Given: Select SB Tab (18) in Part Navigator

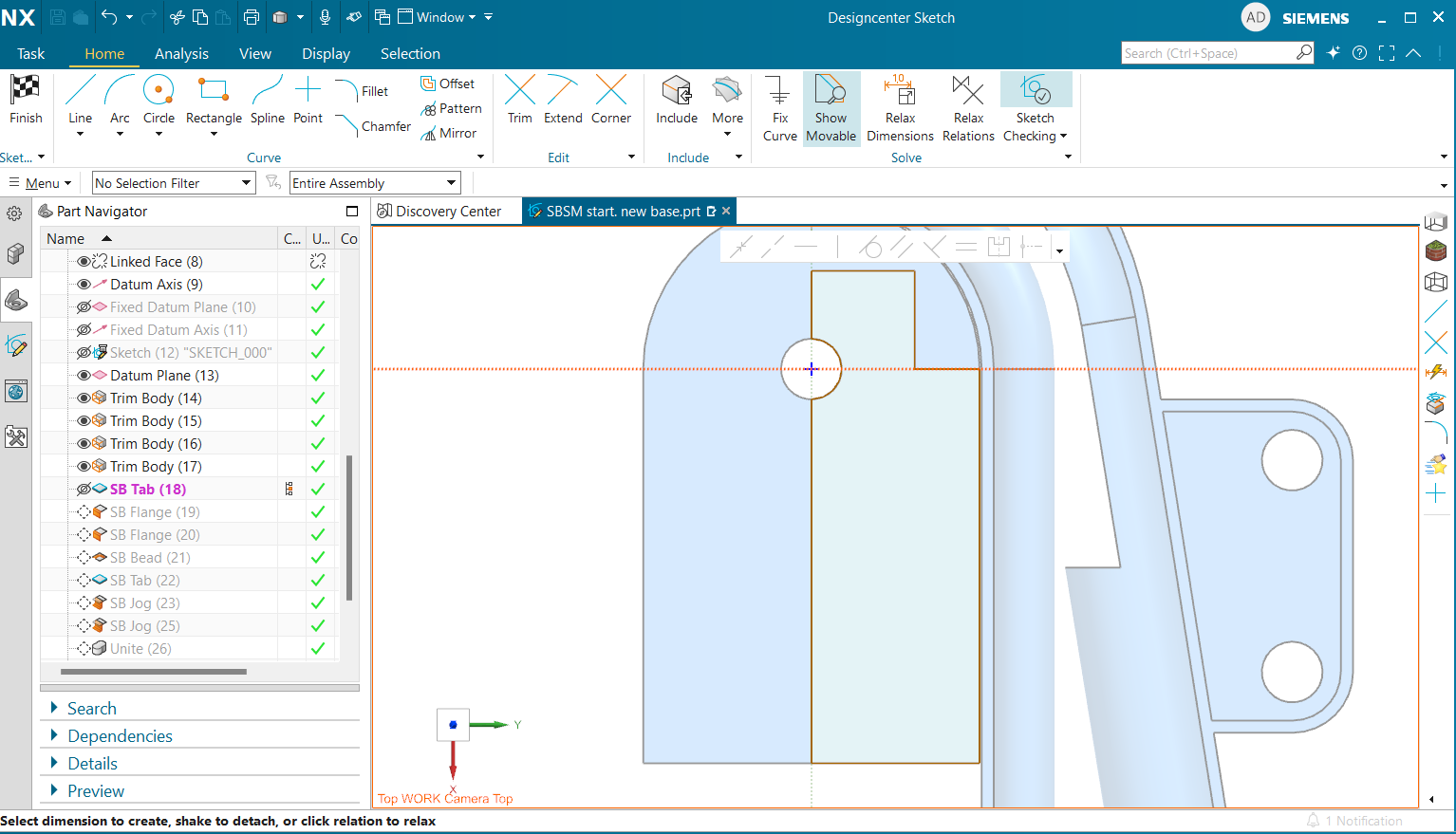Looking at the screenshot, I should point(148,490).
